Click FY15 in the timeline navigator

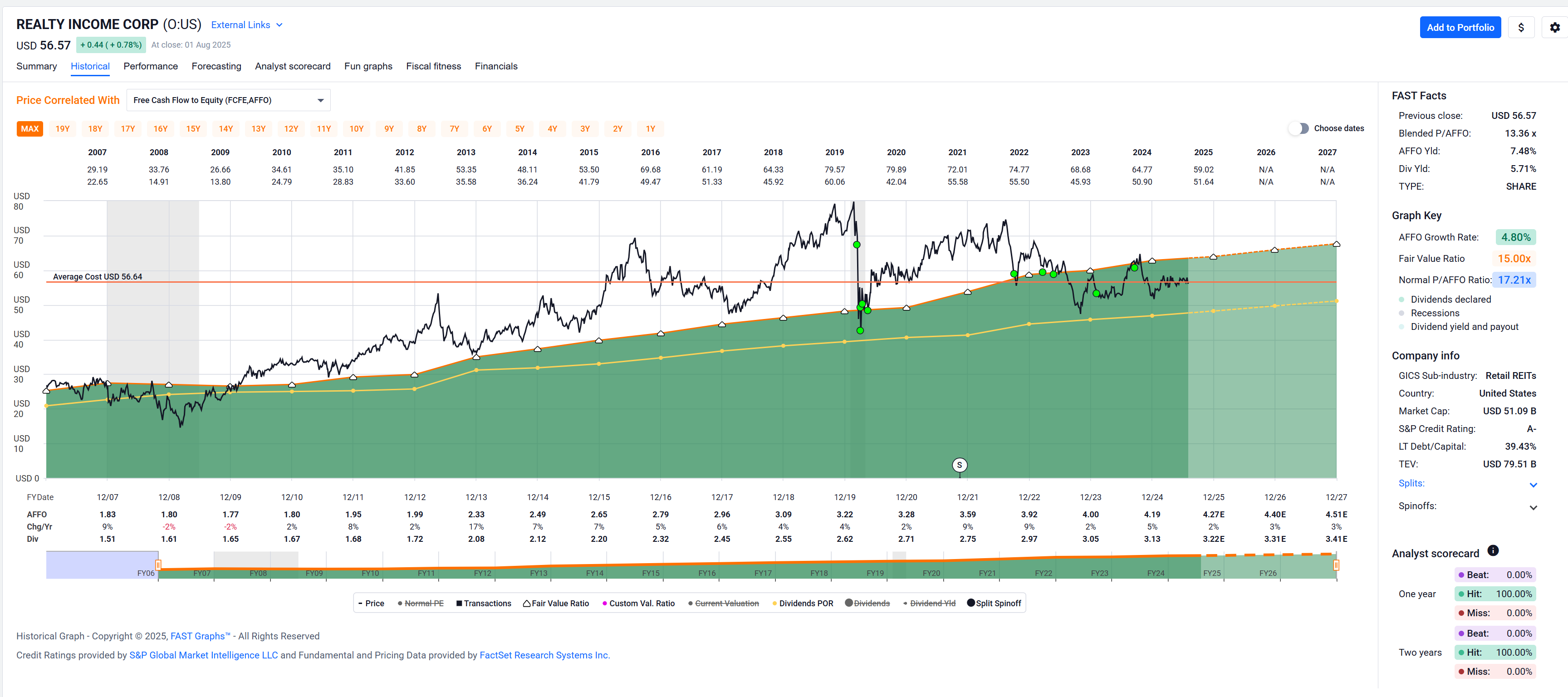click(x=651, y=574)
